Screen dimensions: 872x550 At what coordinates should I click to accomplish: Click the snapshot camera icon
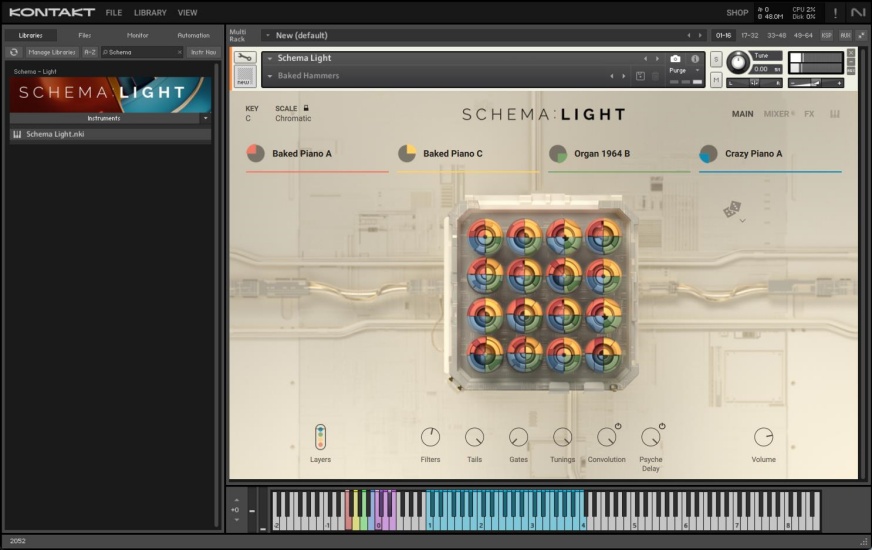[x=675, y=58]
